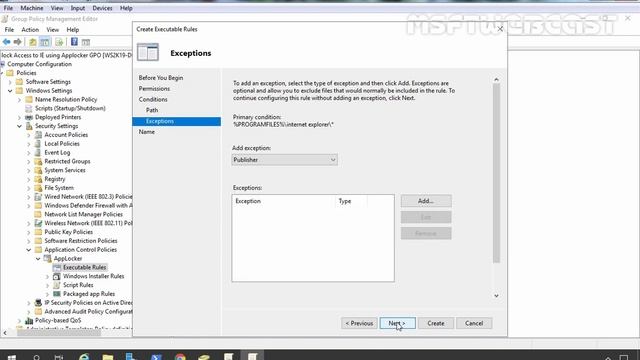This screenshot has width=640, height=360.
Task: Go to the Permissions wizard step
Action: [154, 89]
